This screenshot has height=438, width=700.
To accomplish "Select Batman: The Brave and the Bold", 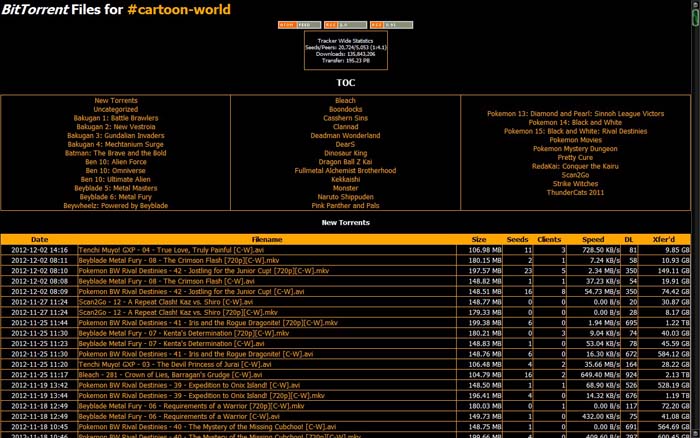I will [116, 153].
